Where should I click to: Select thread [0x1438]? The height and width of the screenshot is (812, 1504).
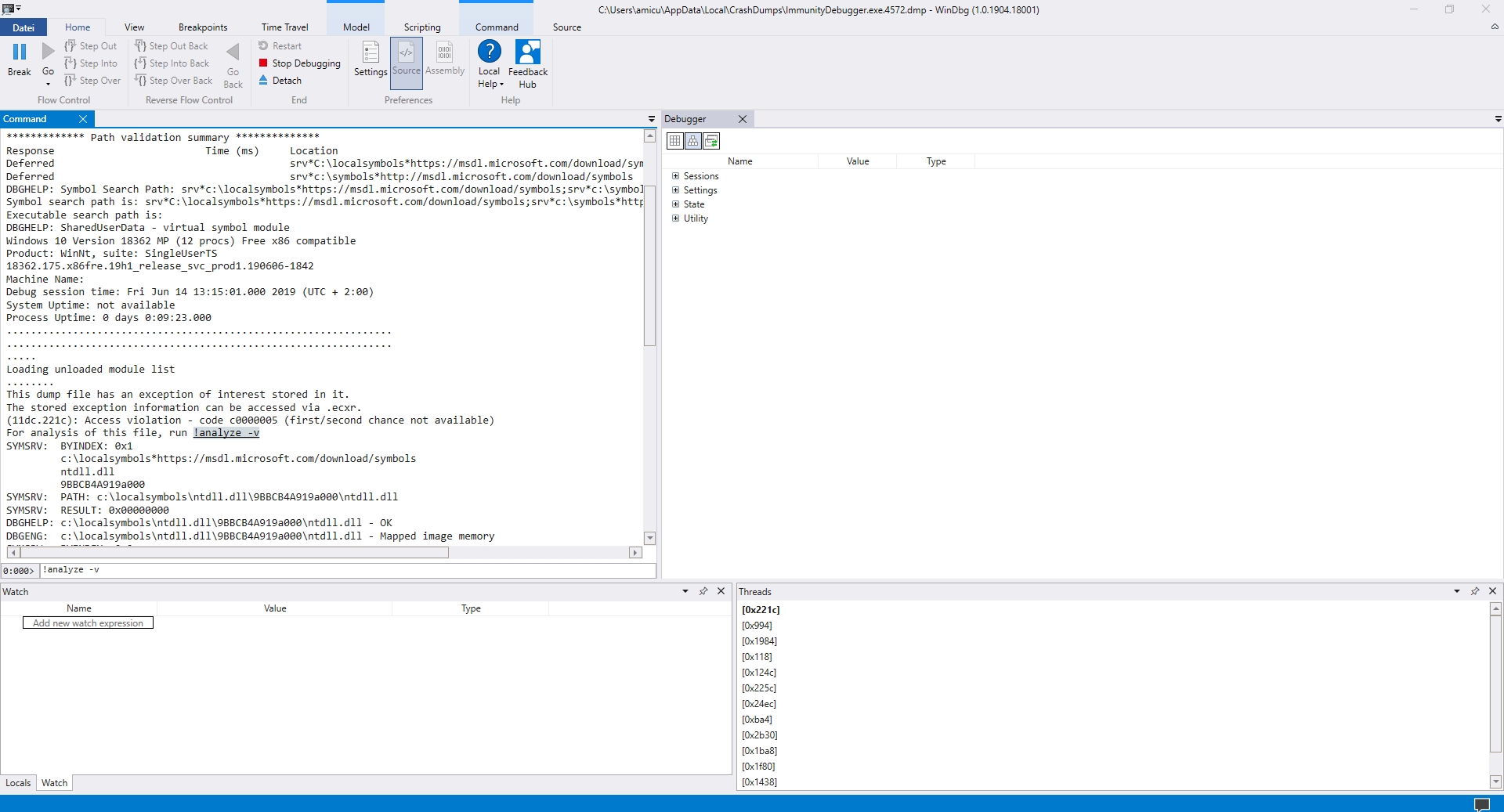tap(759, 782)
